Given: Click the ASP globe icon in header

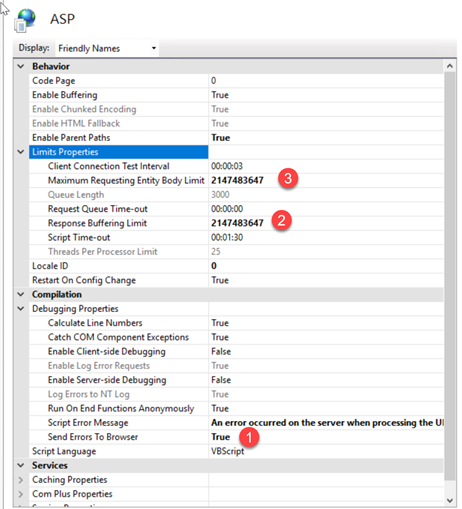Looking at the screenshot, I should [25, 20].
